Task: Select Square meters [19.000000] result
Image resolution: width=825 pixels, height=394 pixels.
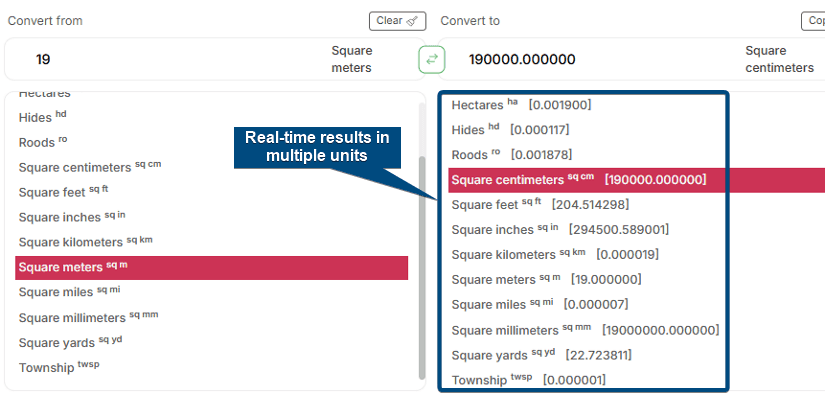Action: point(546,279)
